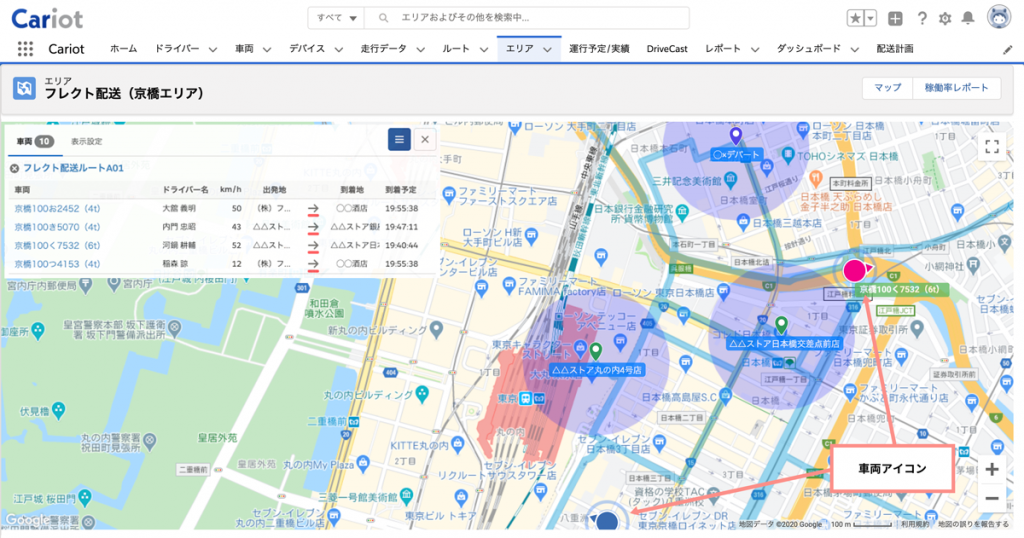The height and width of the screenshot is (538, 1024).
Task: Open the 配送計画 tab
Action: [895, 49]
